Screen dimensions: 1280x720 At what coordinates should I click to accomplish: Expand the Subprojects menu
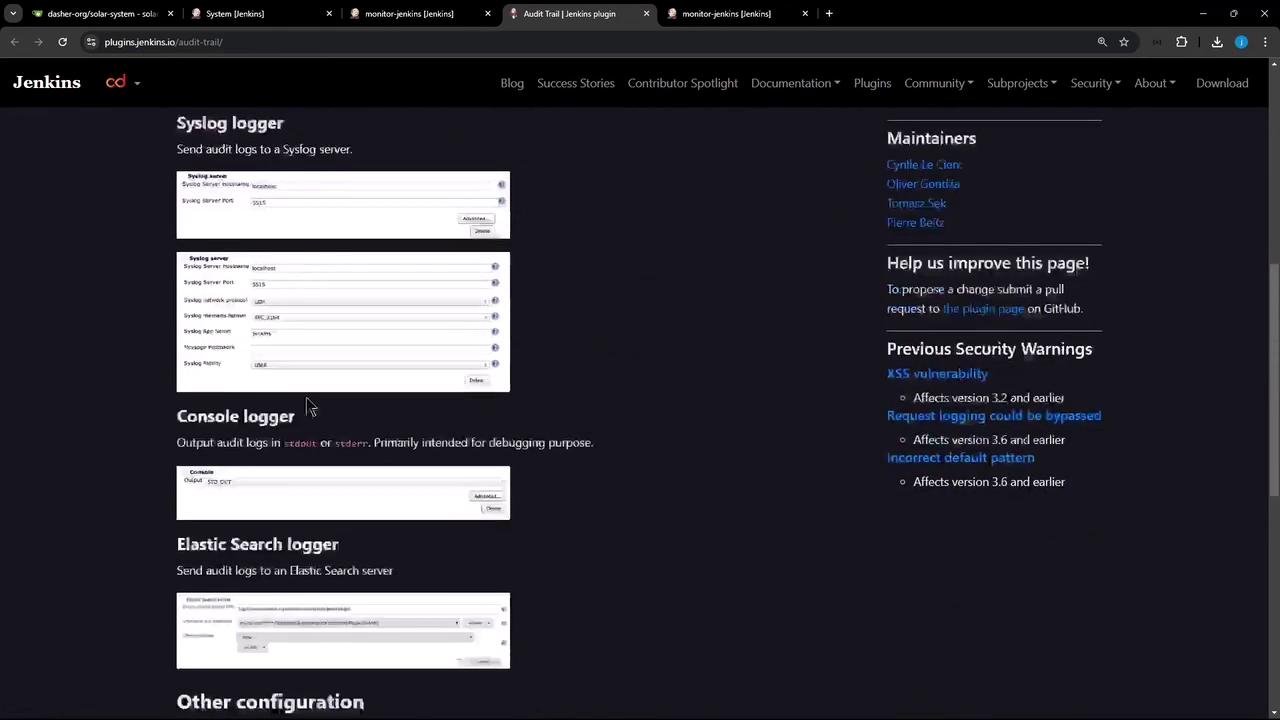pos(1022,83)
